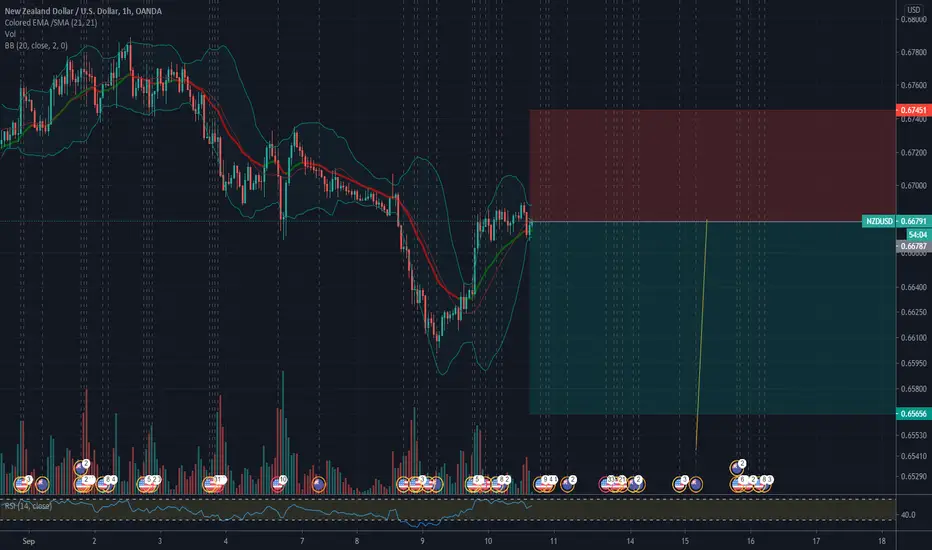Click the Sep label on the time axis
The width and height of the screenshot is (932, 550).
pyautogui.click(x=29, y=541)
